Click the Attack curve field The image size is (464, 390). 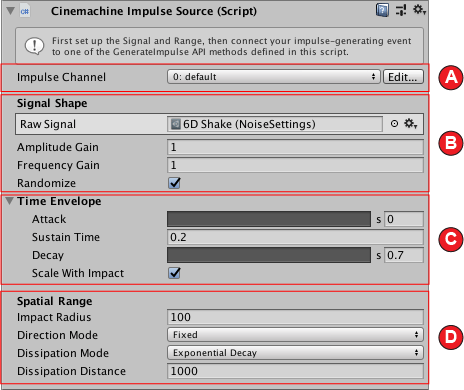pyautogui.click(x=269, y=219)
